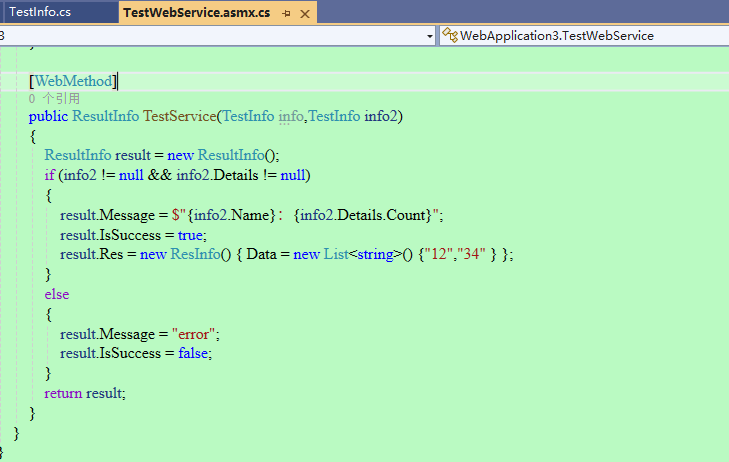Image resolution: width=729 pixels, height=462 pixels.
Task: Click the unused 'info' parameter in signature
Action: [291, 117]
